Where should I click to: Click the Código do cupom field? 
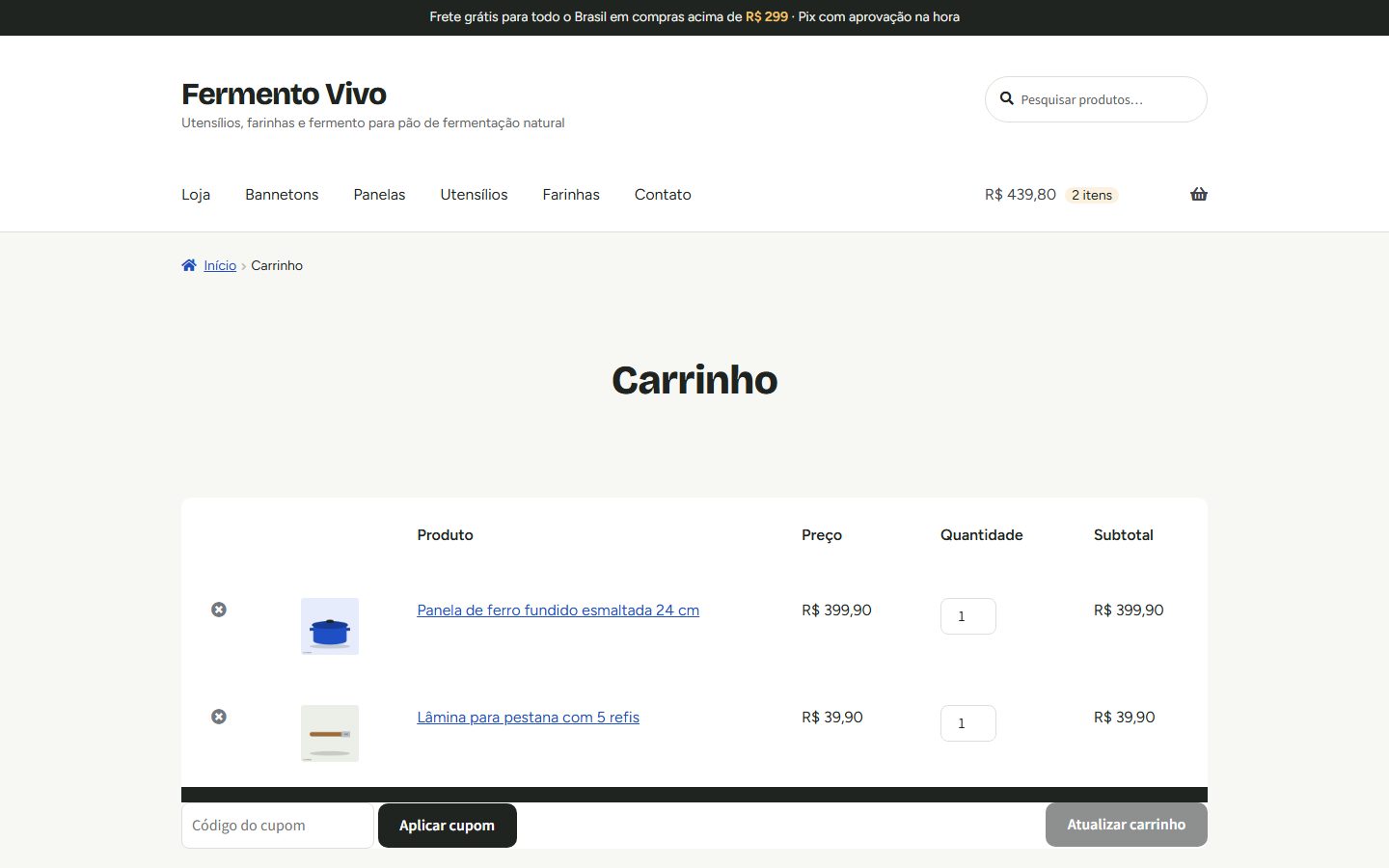click(x=278, y=826)
